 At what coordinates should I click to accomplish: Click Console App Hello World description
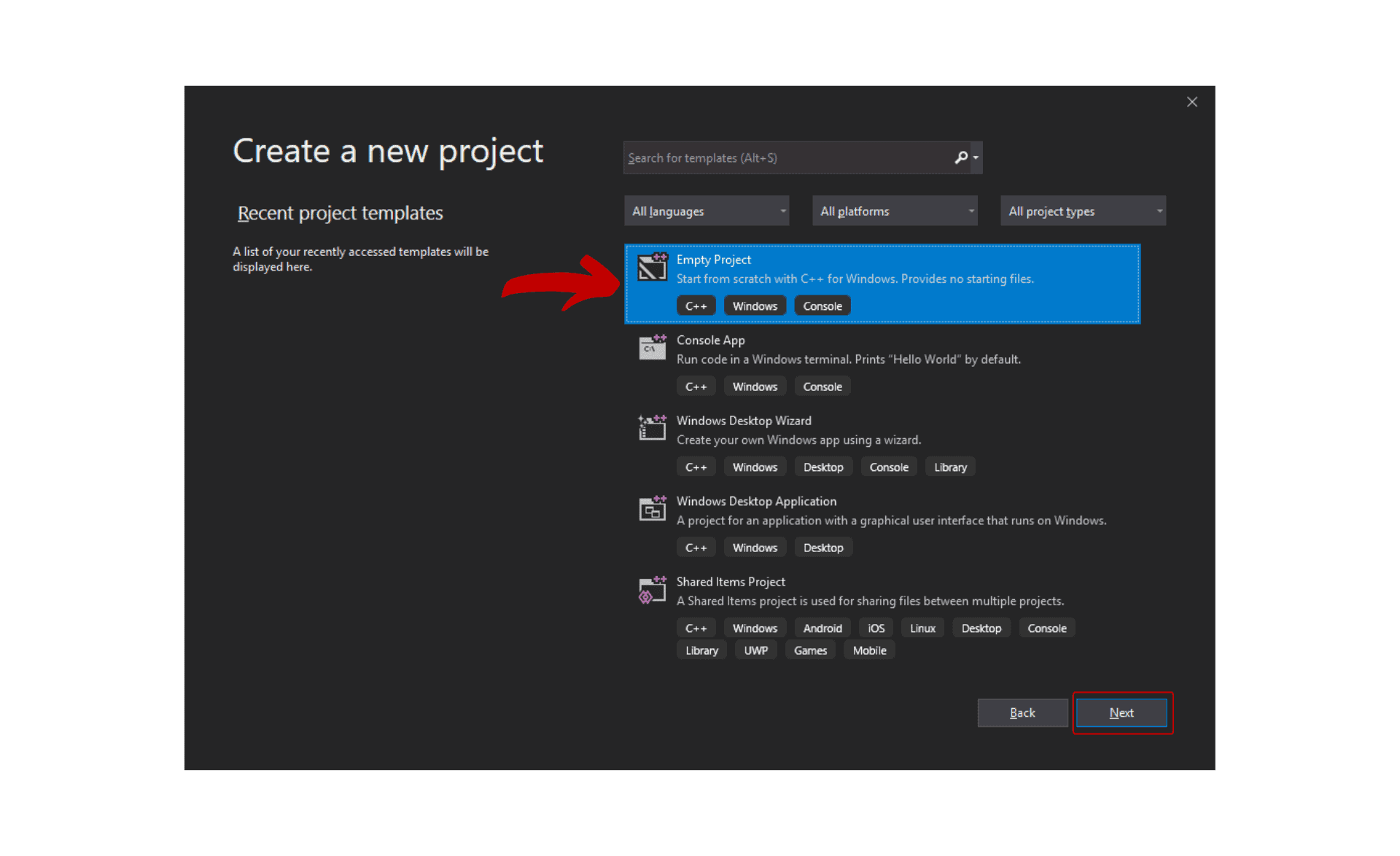pyautogui.click(x=848, y=359)
